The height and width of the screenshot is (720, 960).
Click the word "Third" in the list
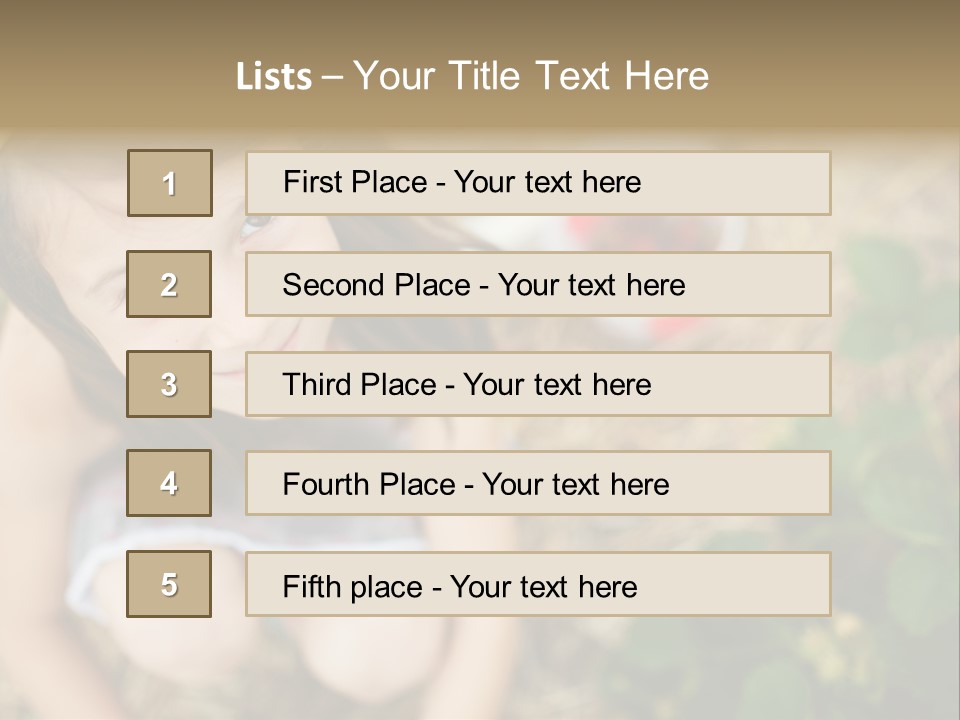[x=316, y=385]
